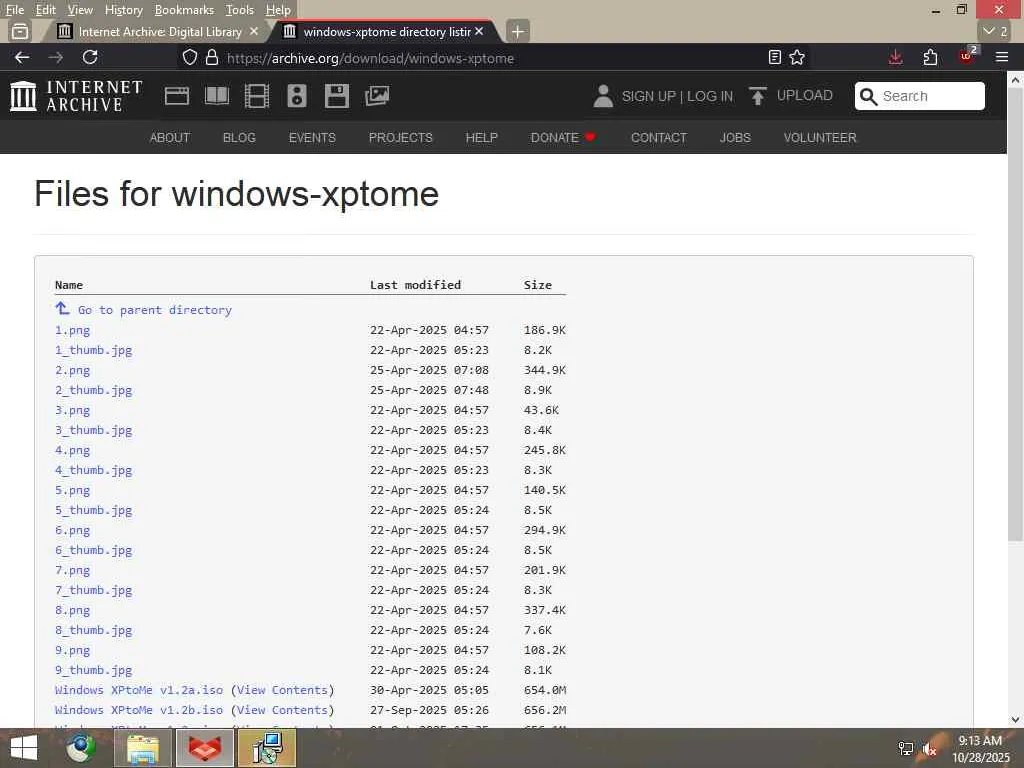Open the EVENTS nav link
This screenshot has height=768, width=1024.
click(312, 138)
